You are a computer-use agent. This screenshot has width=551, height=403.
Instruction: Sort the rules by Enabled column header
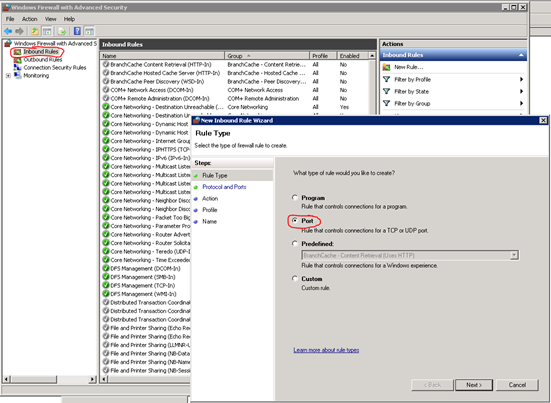click(x=352, y=56)
